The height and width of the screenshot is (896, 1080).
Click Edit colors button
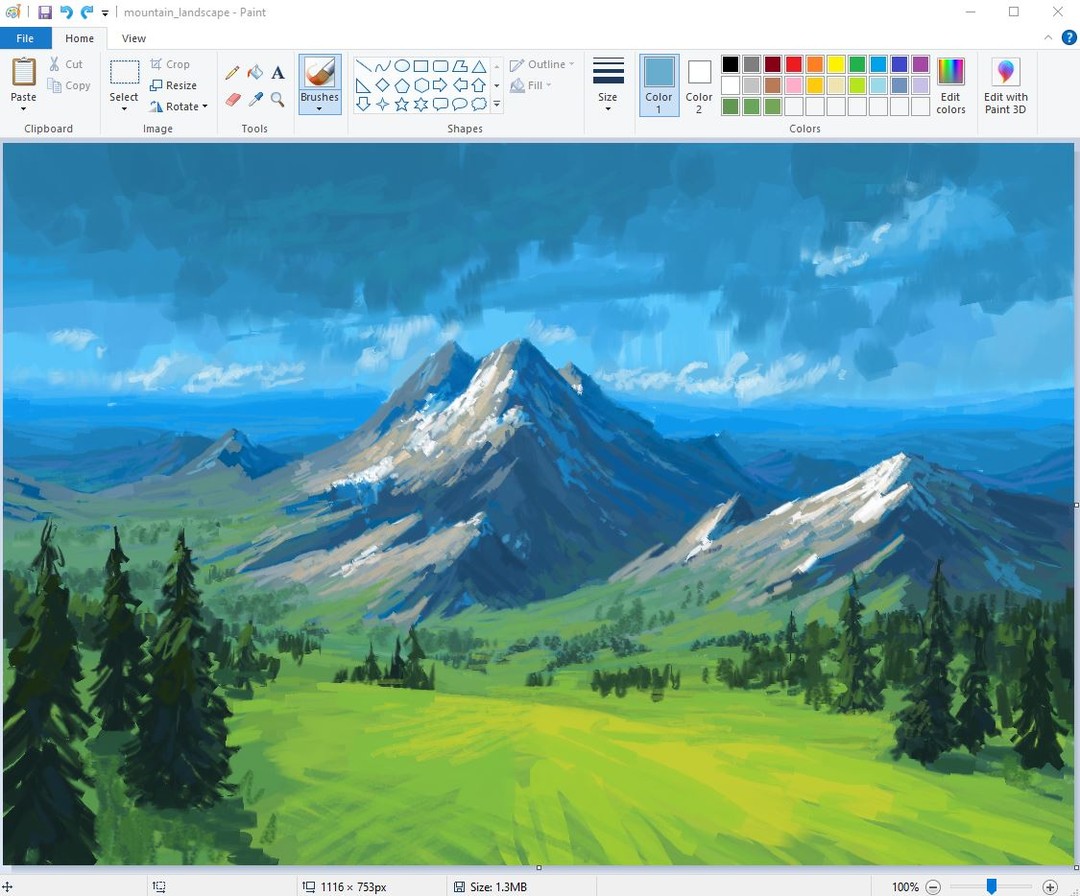pyautogui.click(x=951, y=86)
